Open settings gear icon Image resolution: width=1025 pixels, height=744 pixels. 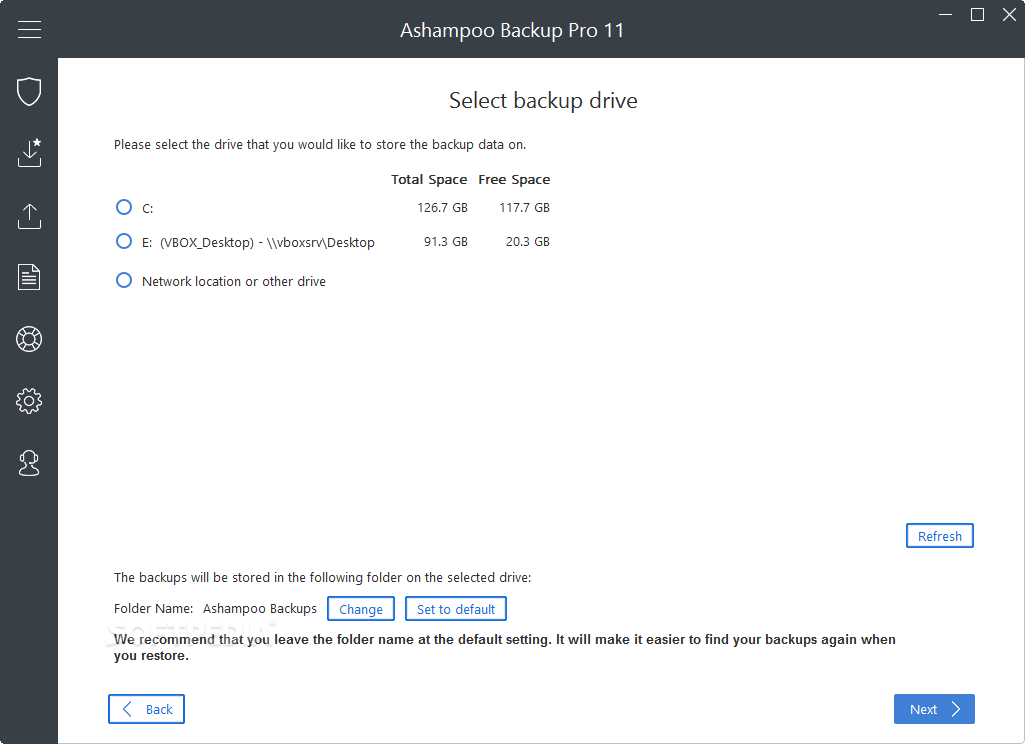click(29, 401)
